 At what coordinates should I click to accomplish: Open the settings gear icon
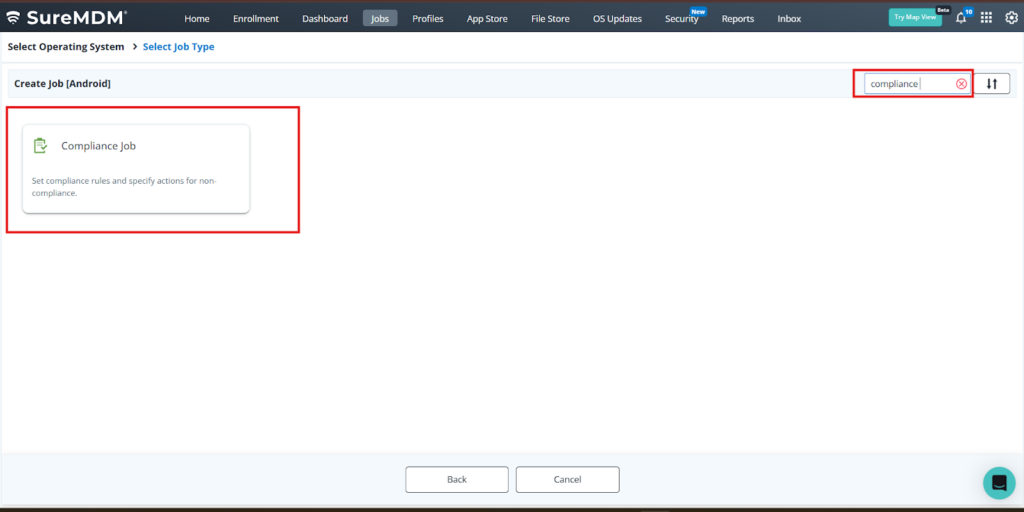tap(1010, 18)
